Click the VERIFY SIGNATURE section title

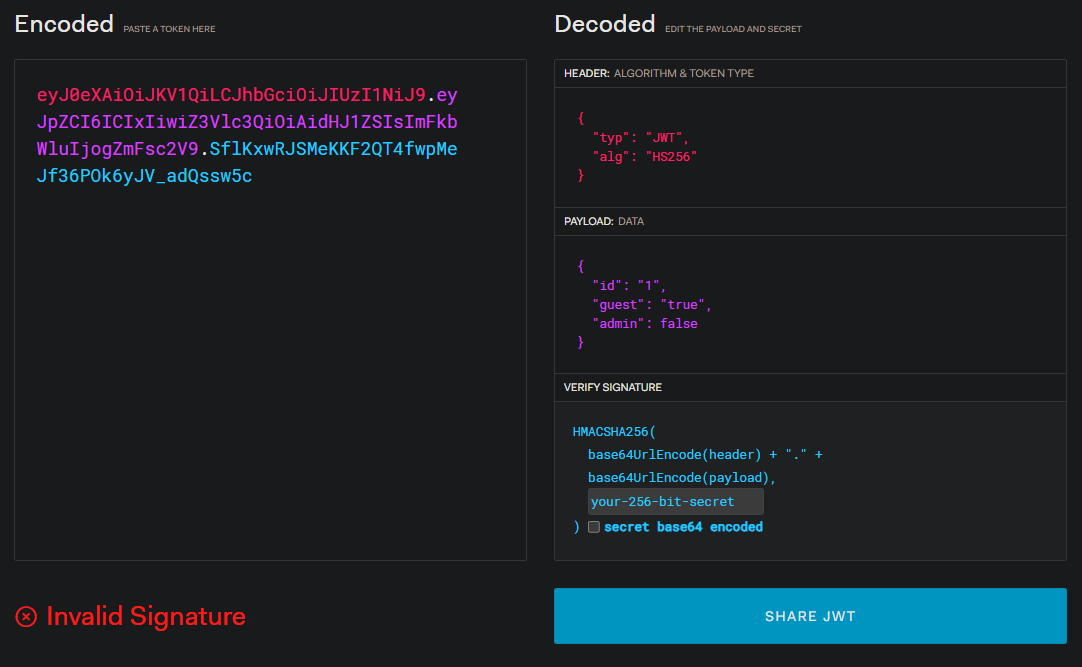(x=612, y=387)
